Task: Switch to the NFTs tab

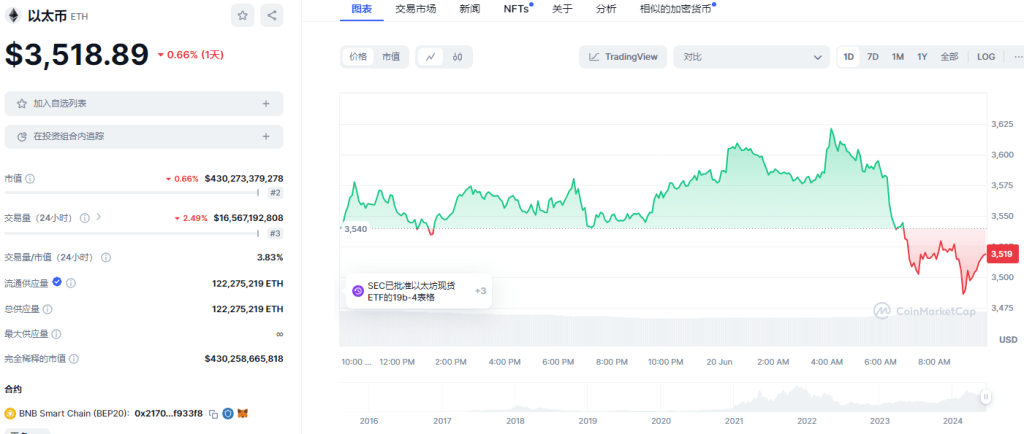Action: tap(516, 9)
